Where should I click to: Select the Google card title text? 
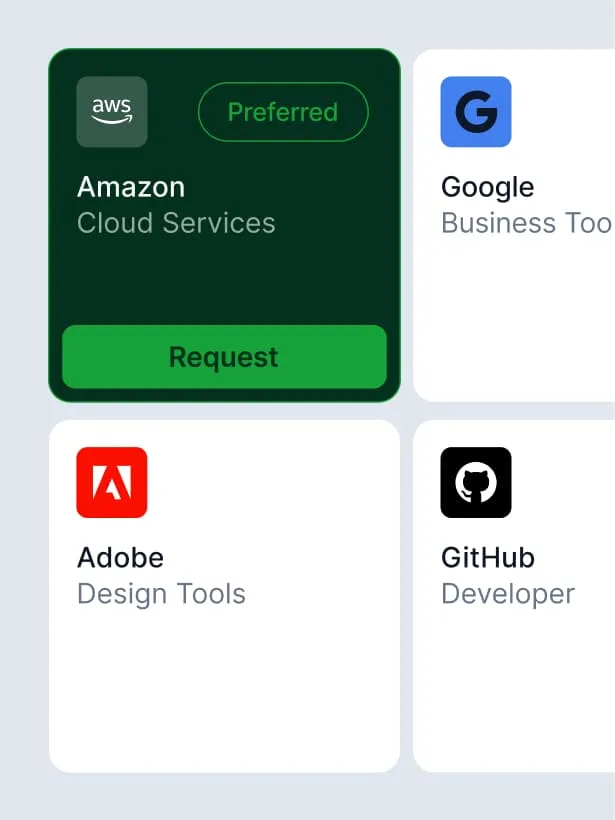click(487, 188)
